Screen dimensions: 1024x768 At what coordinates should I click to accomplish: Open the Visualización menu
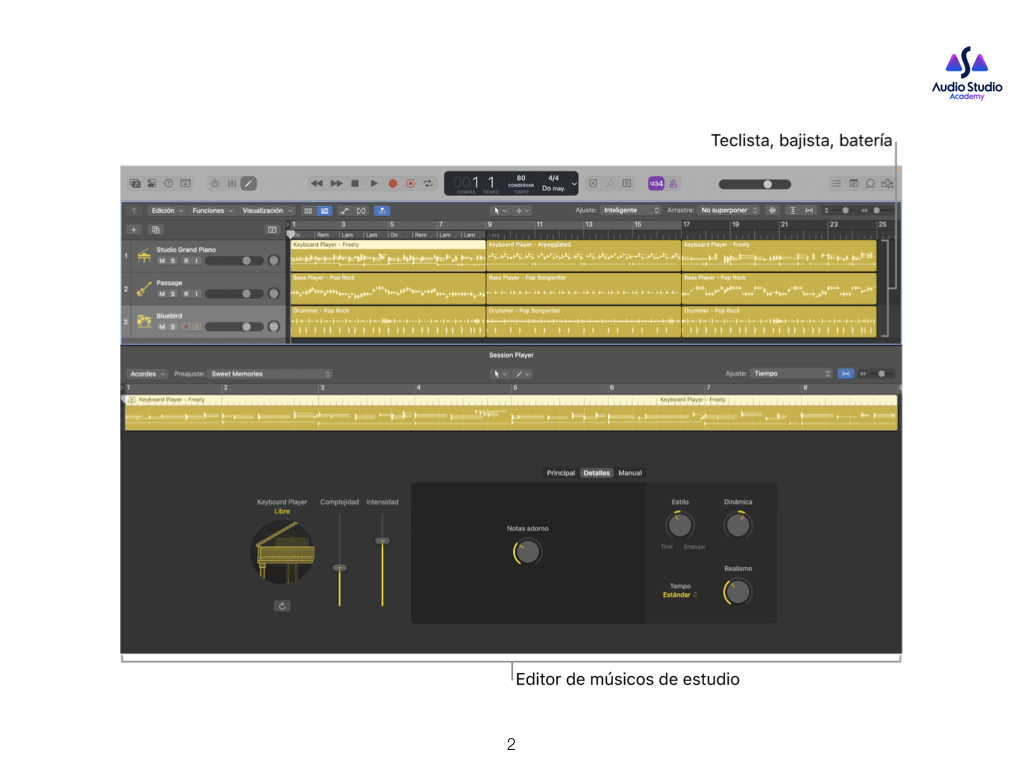tap(267, 210)
